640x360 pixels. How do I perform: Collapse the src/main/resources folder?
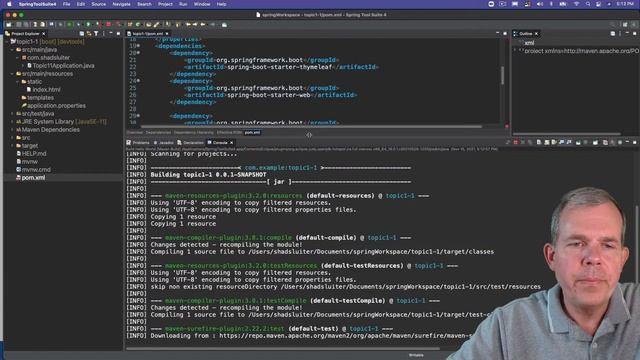pyautogui.click(x=12, y=74)
